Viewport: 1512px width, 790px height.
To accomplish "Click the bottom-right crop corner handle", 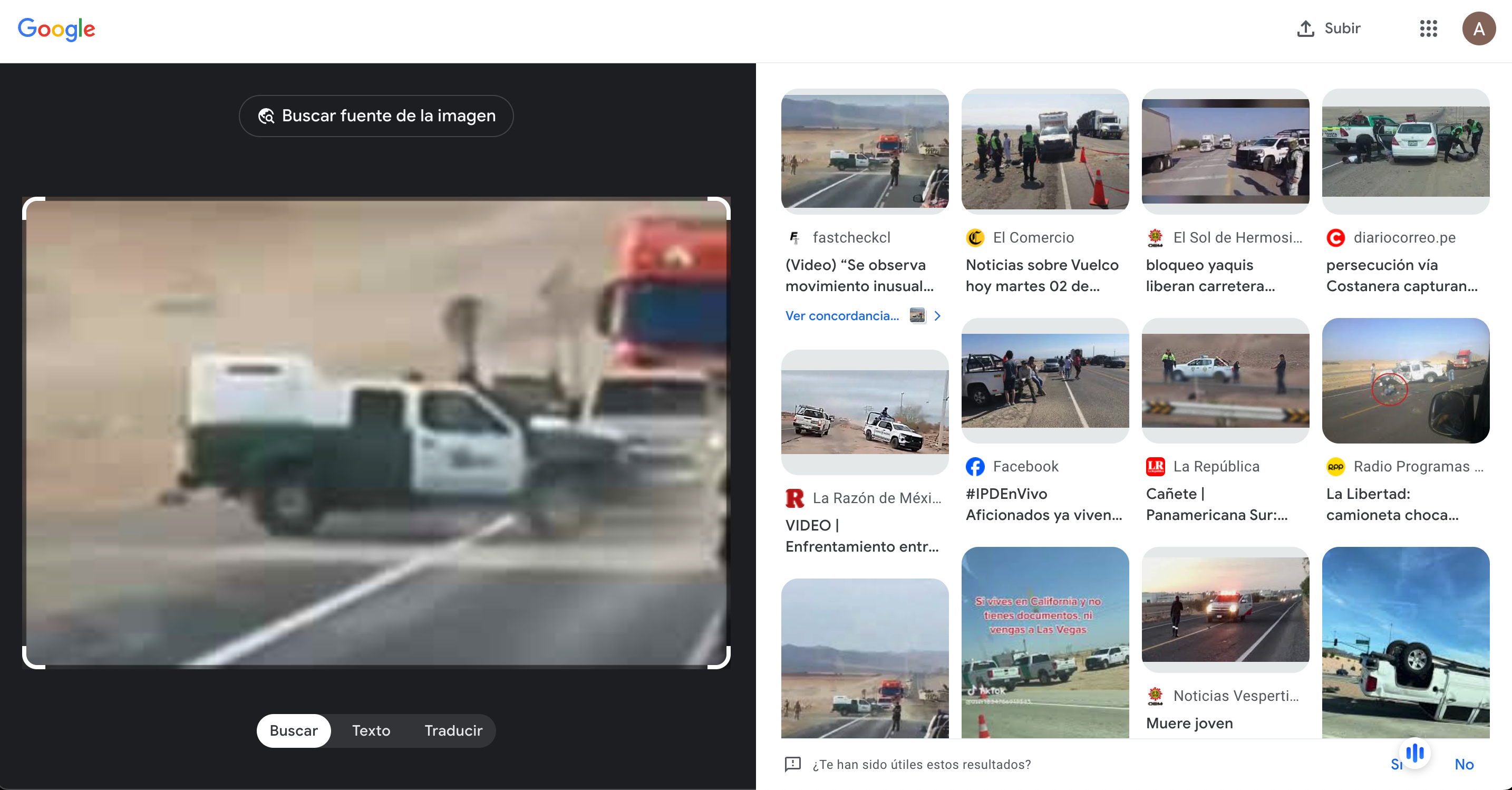I will tap(725, 664).
